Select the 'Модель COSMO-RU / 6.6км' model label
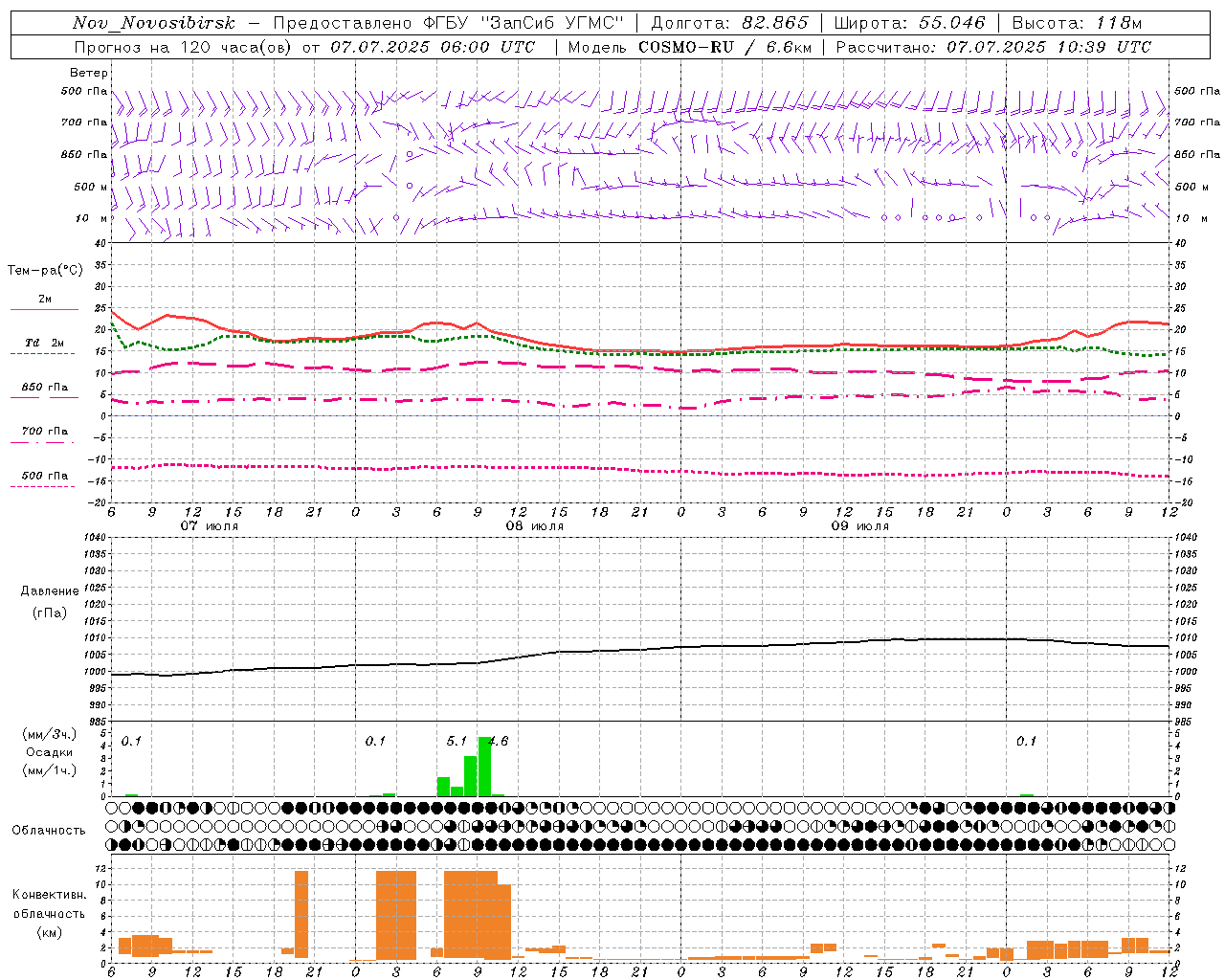This screenshot has height=980, width=1225. click(x=689, y=47)
